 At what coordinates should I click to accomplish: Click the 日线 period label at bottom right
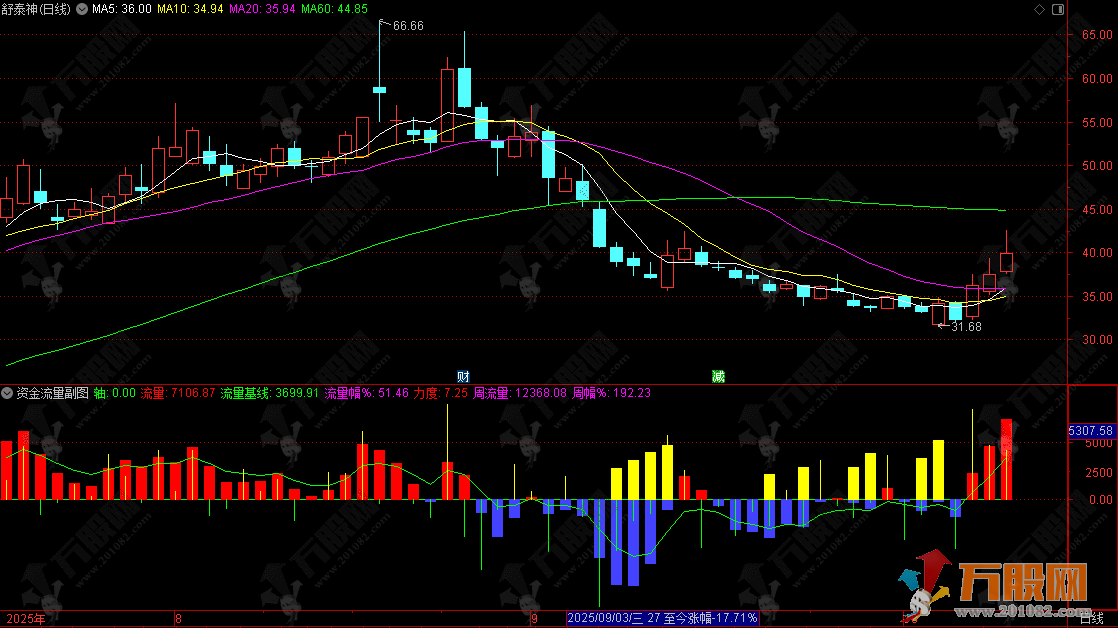(x=1092, y=619)
